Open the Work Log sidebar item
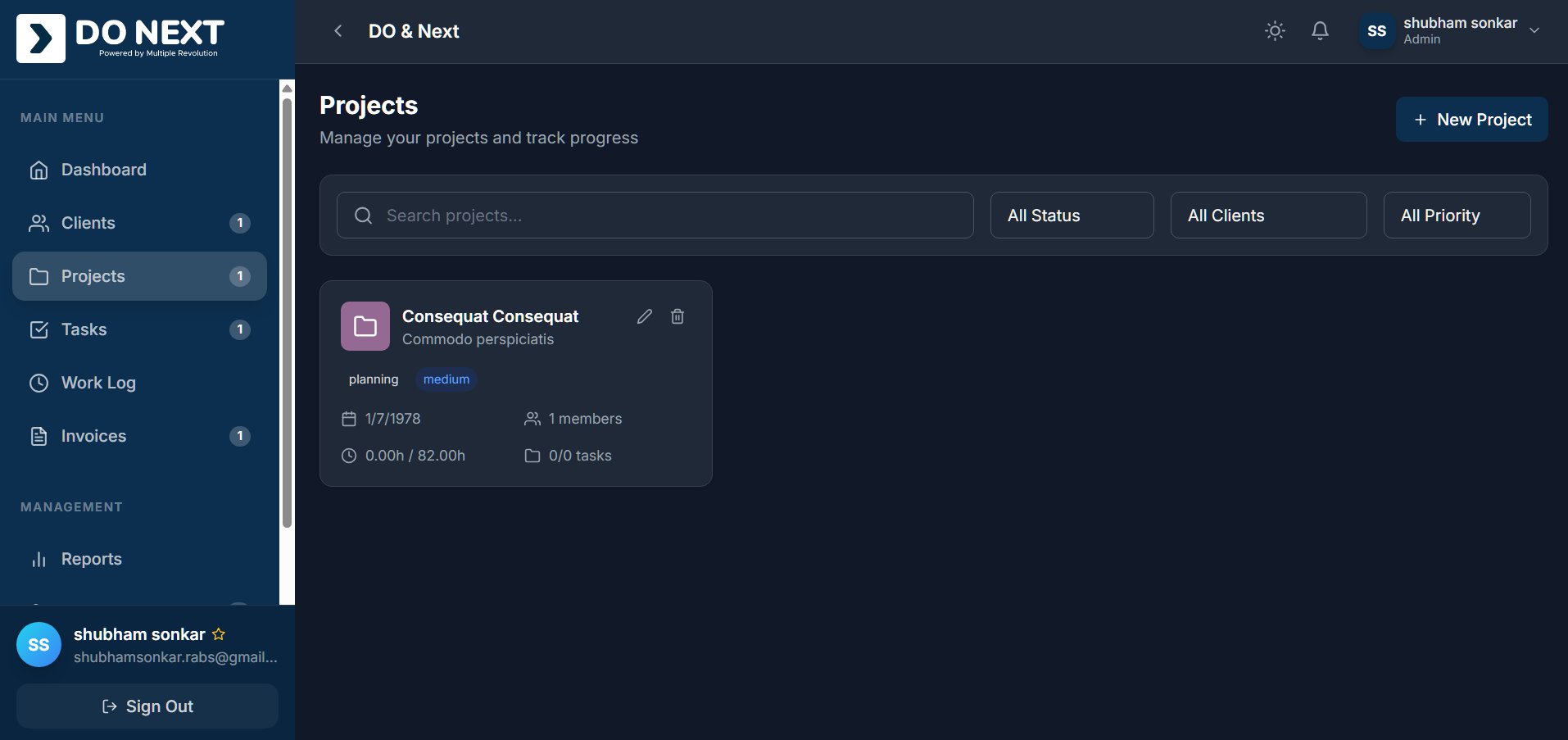Image resolution: width=1568 pixels, height=740 pixels. pos(98,383)
